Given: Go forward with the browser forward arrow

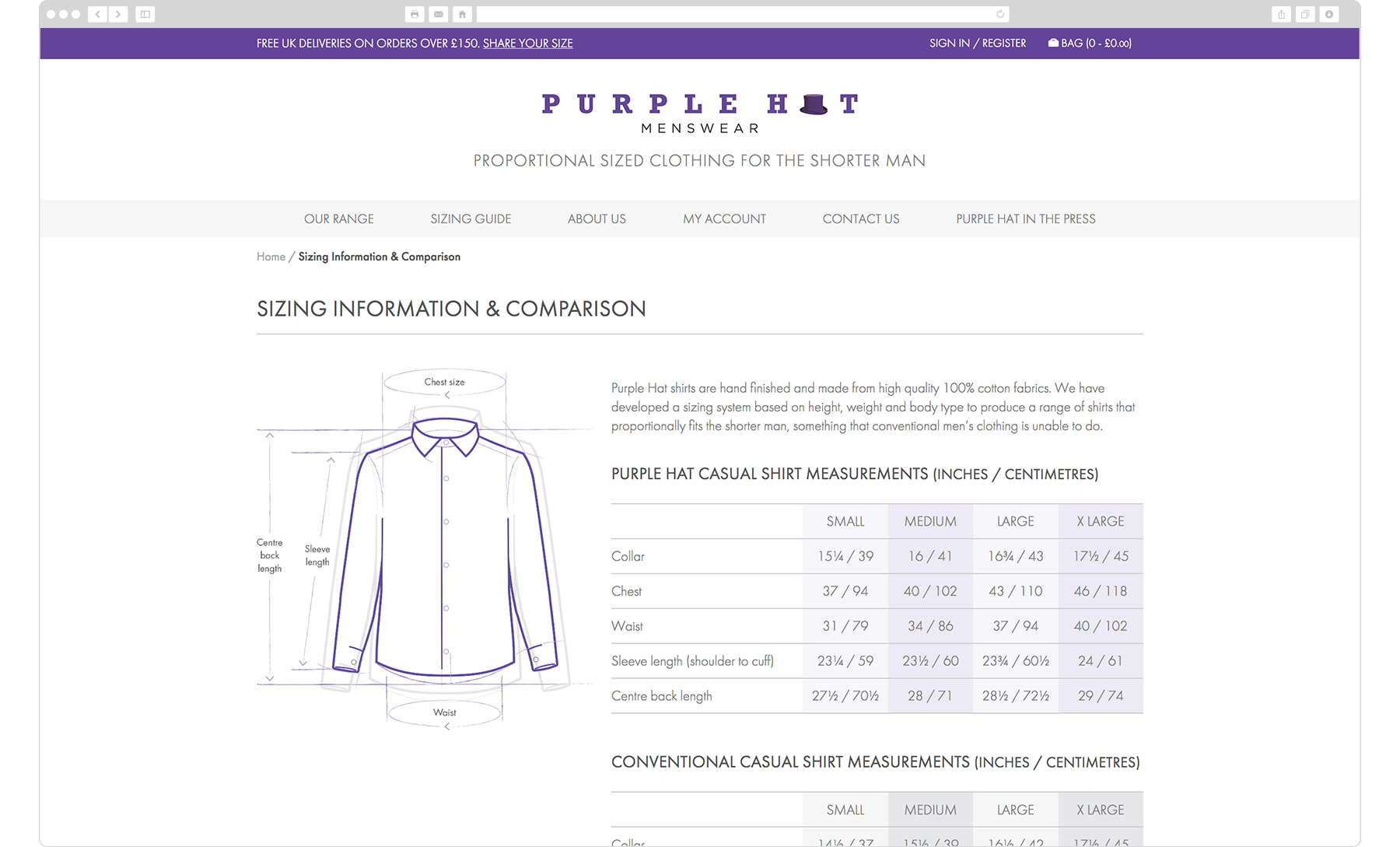Looking at the screenshot, I should 118,14.
